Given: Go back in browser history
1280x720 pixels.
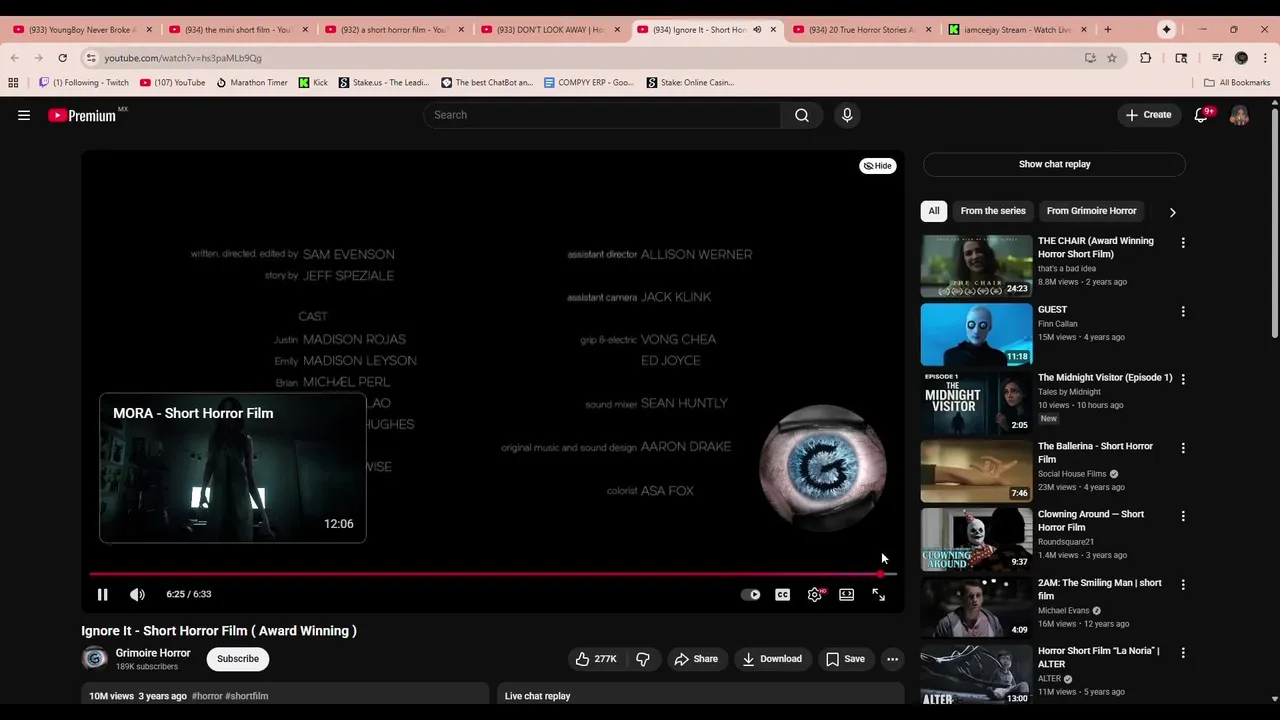Looking at the screenshot, I should [14, 58].
